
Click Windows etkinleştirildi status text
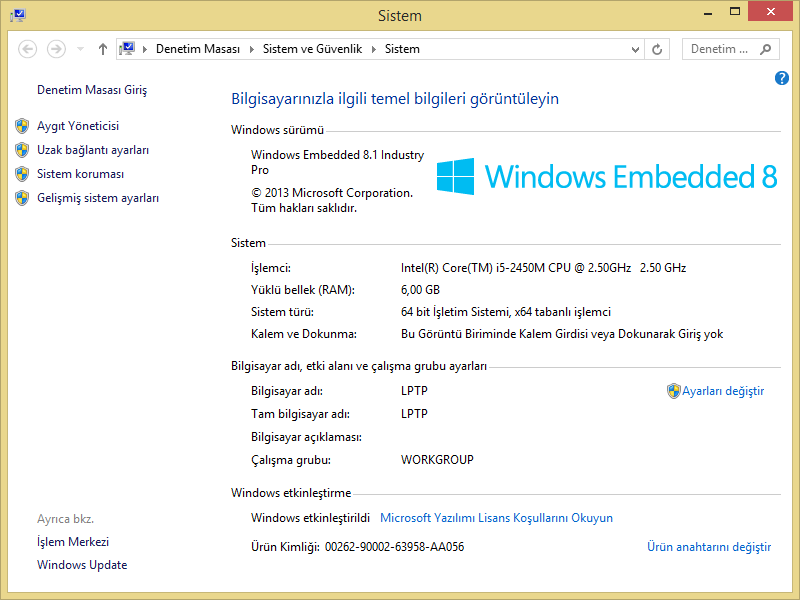pyautogui.click(x=310, y=518)
